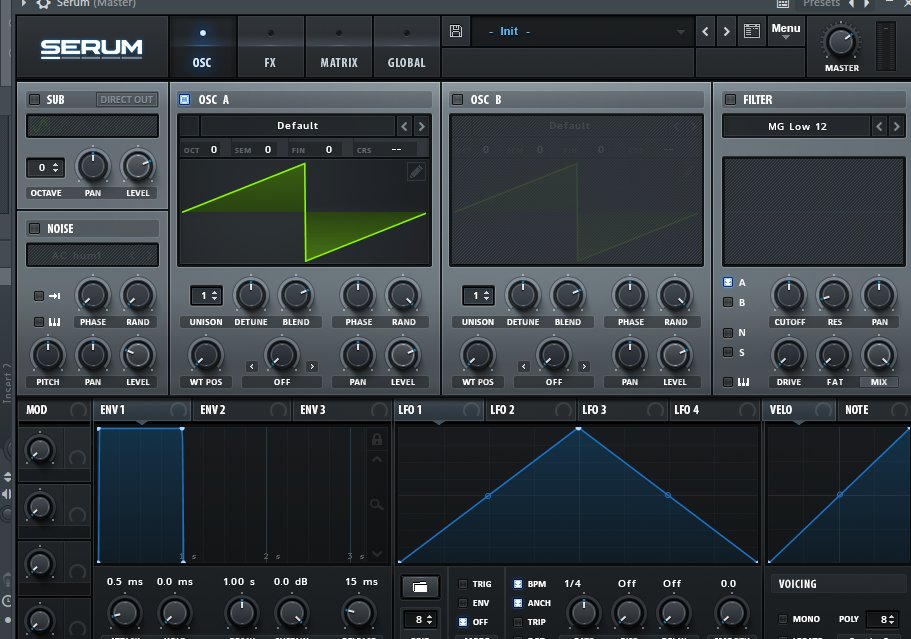Screen dimensions: 911x639
Task: Open LFO 1 shape folder icon
Action: tap(419, 587)
